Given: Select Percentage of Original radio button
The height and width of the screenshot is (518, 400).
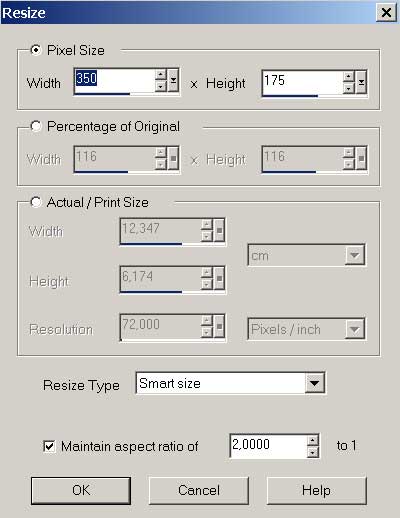Looking at the screenshot, I should click(x=36, y=126).
